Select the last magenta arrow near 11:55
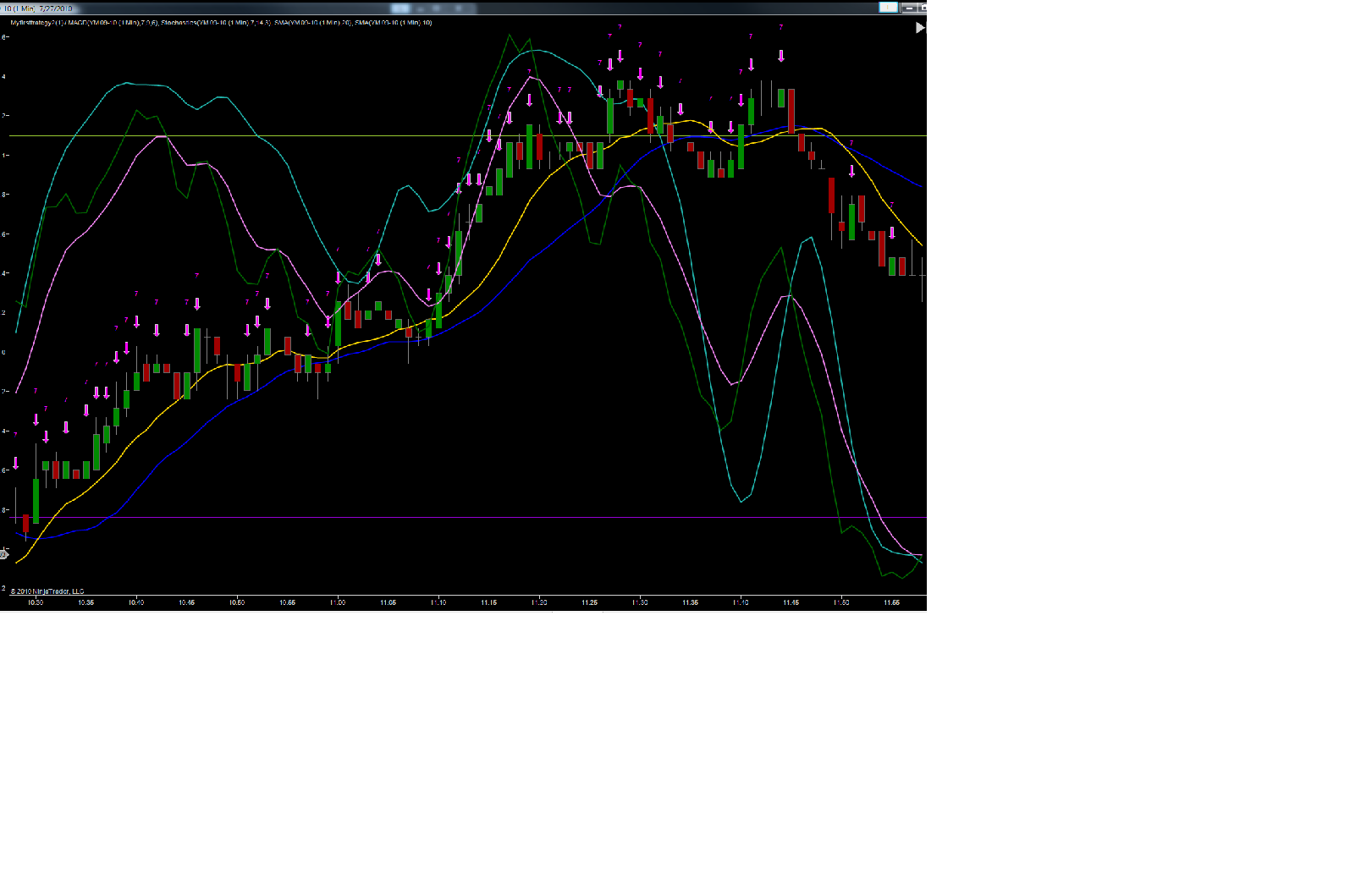This screenshot has width=1372, height=874. [x=891, y=233]
